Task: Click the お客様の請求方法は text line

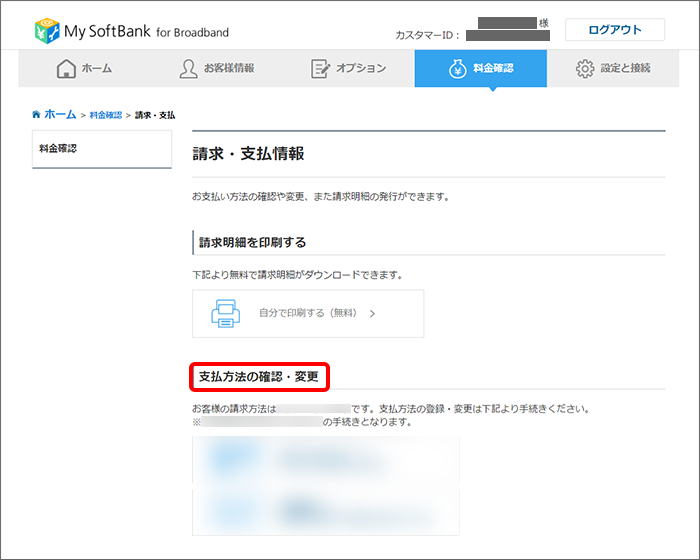Action: pos(391,409)
